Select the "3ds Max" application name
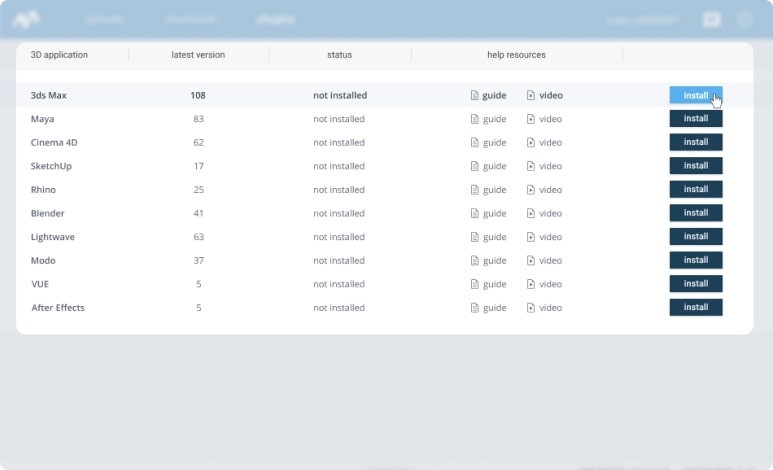 click(48, 95)
